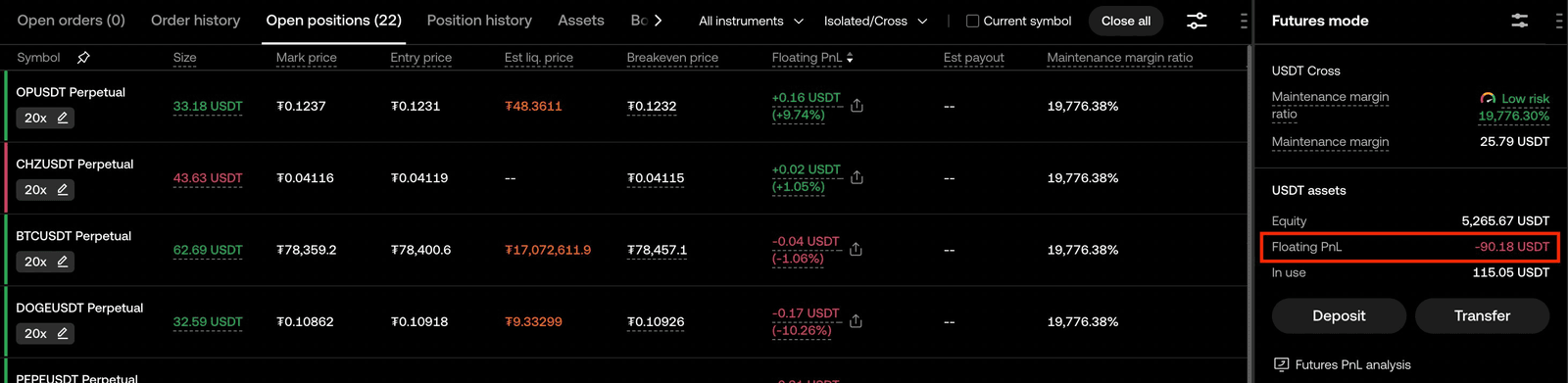This screenshot has height=383, width=1568.
Task: Click OPUSDT floating PnL +0.16 USDT
Action: 806,98
